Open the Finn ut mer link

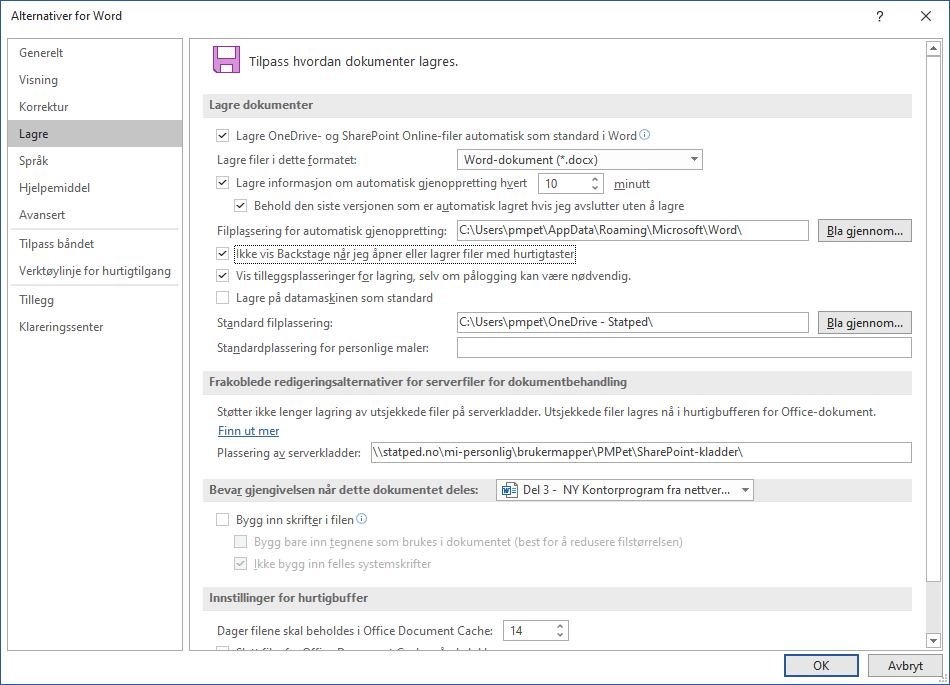(x=248, y=431)
